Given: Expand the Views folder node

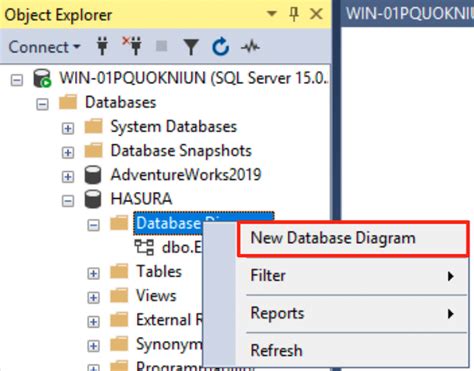Looking at the screenshot, I should 94,297.
